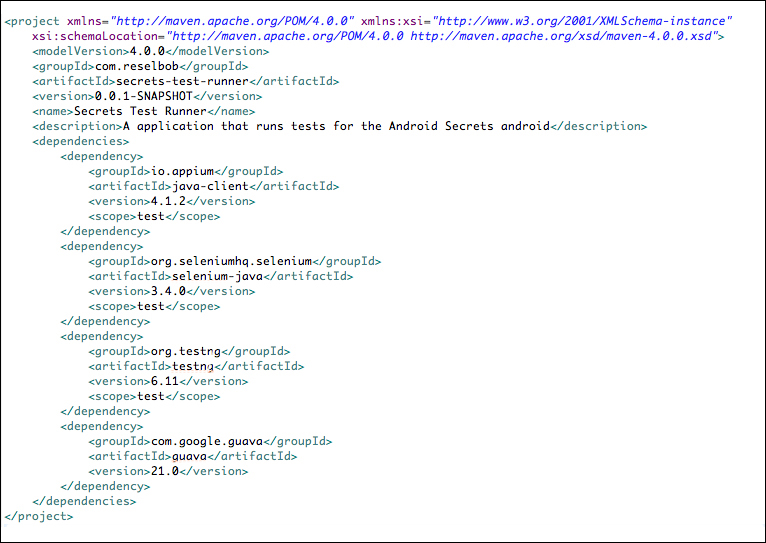Click the version 0.0.1-SNAPSHOT text

(144, 96)
